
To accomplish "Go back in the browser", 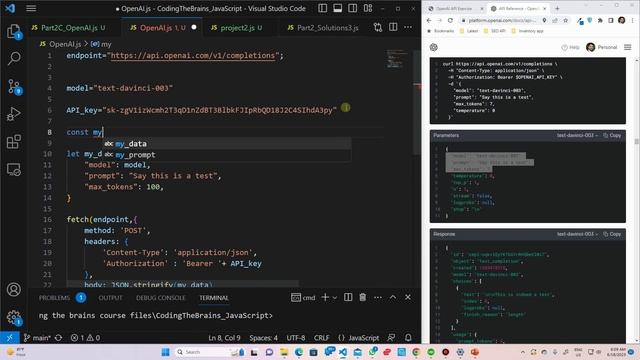I will click(x=429, y=20).
